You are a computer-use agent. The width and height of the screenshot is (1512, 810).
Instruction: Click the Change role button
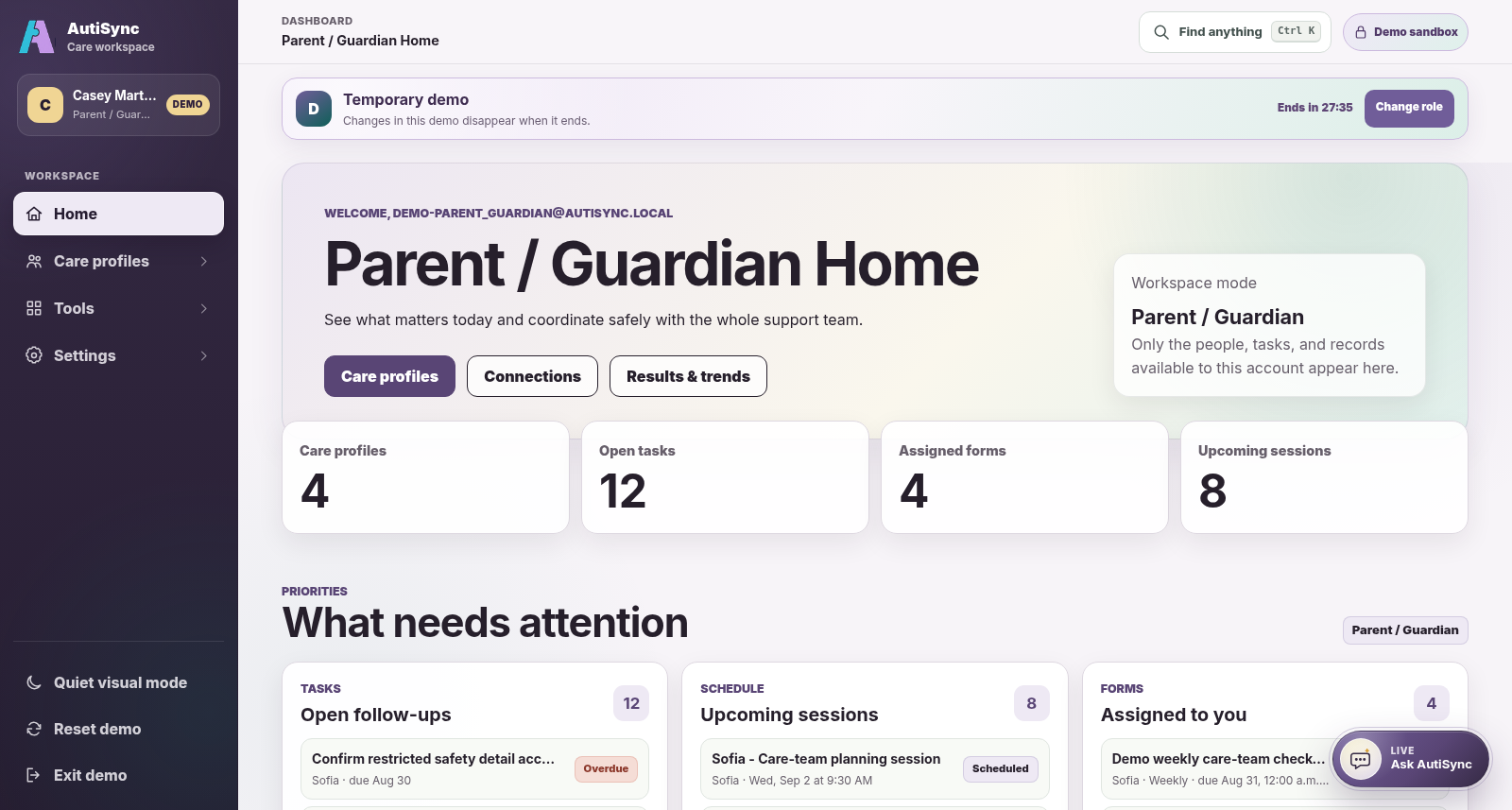tap(1409, 108)
